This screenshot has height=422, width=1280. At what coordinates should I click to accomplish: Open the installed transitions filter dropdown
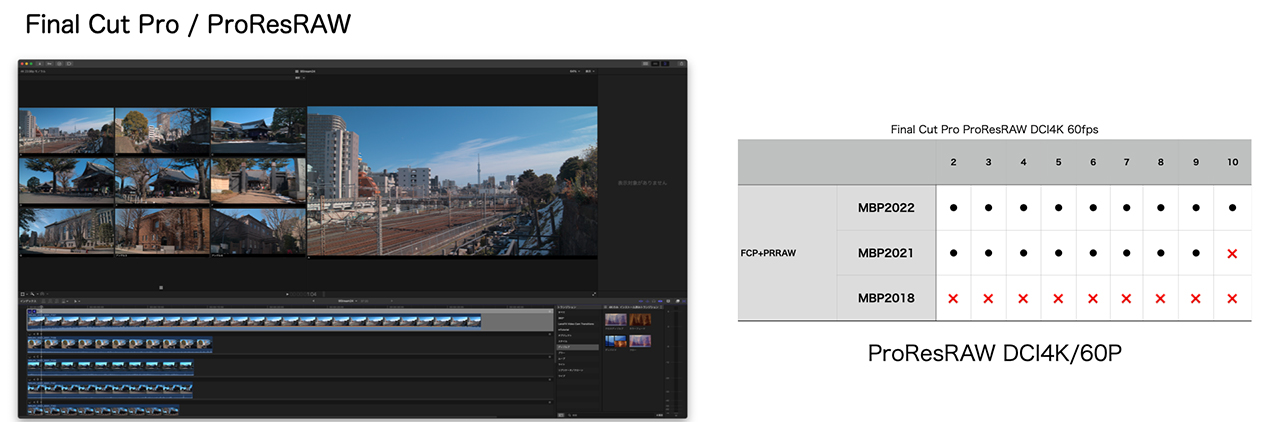coord(634,307)
